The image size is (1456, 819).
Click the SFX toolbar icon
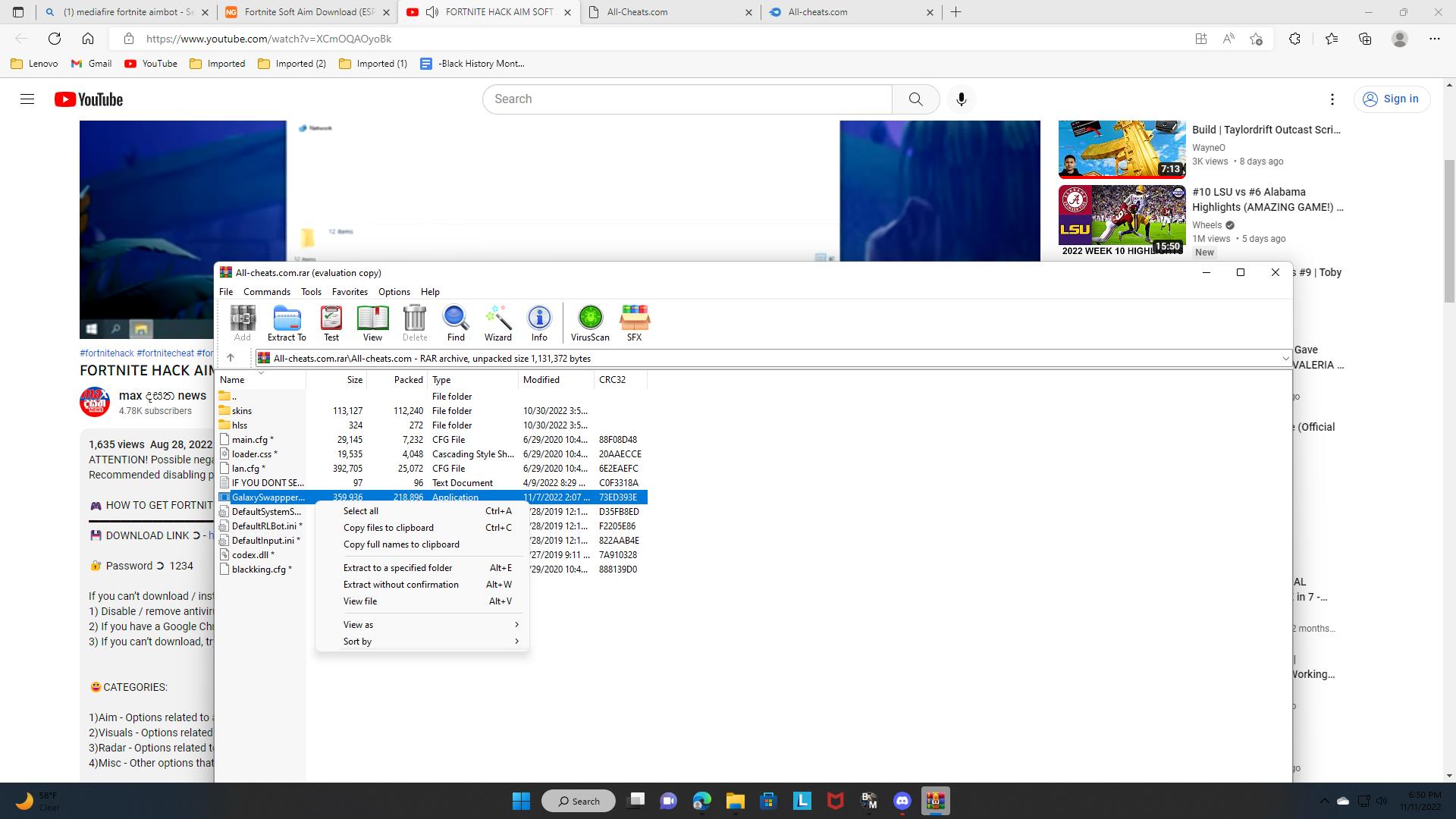(x=634, y=323)
